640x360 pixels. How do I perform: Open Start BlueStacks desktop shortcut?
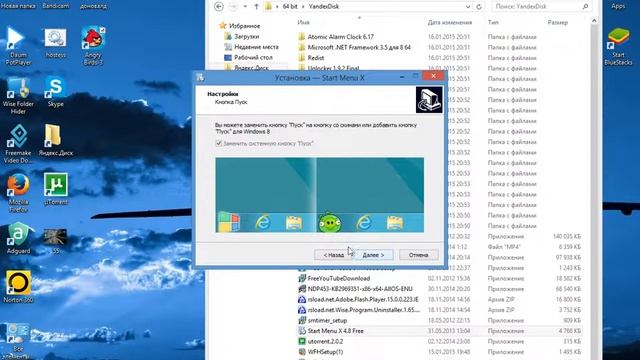[x=618, y=47]
